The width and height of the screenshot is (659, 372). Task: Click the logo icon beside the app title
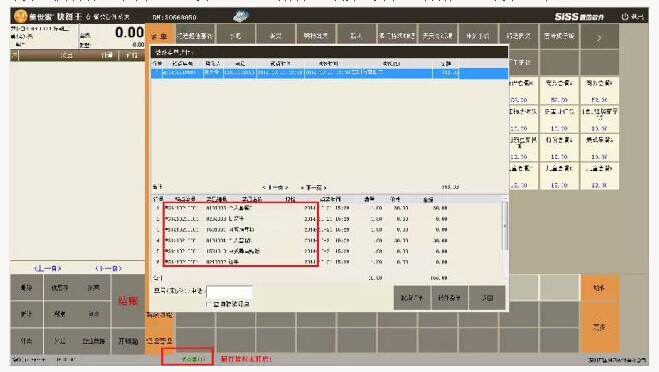click(x=20, y=16)
